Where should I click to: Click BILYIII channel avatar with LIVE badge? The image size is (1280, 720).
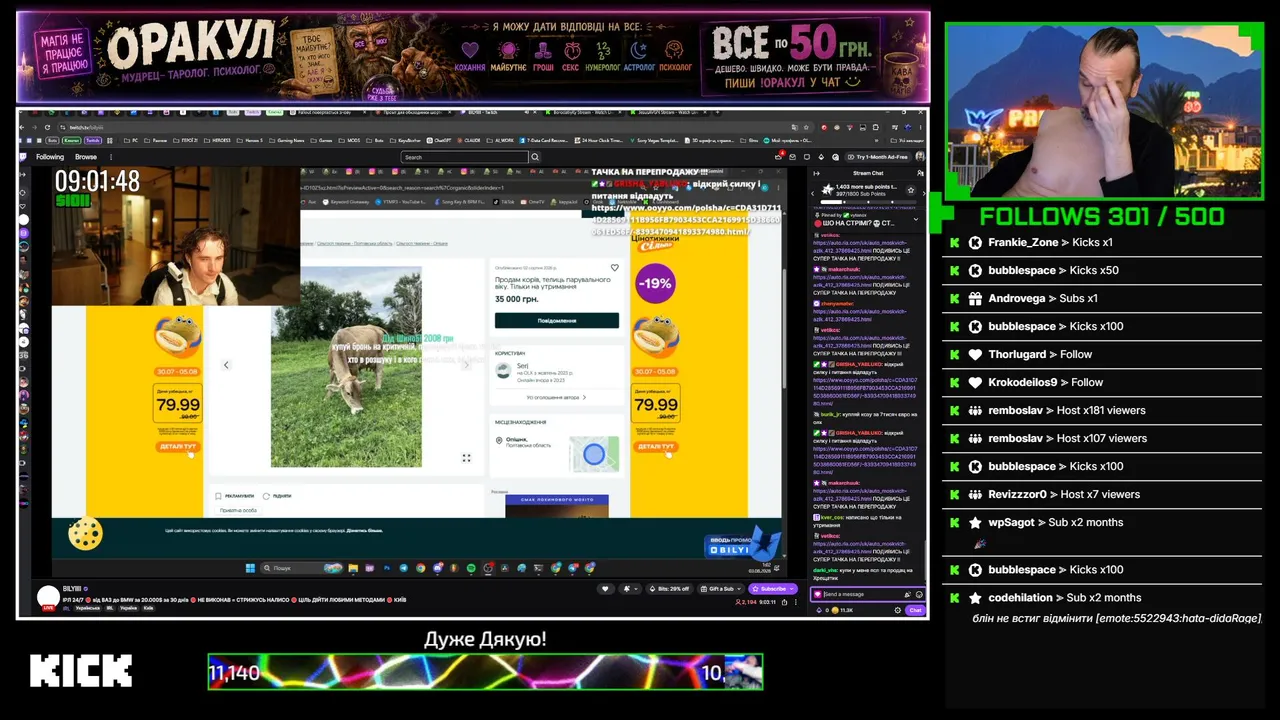click(x=48, y=598)
